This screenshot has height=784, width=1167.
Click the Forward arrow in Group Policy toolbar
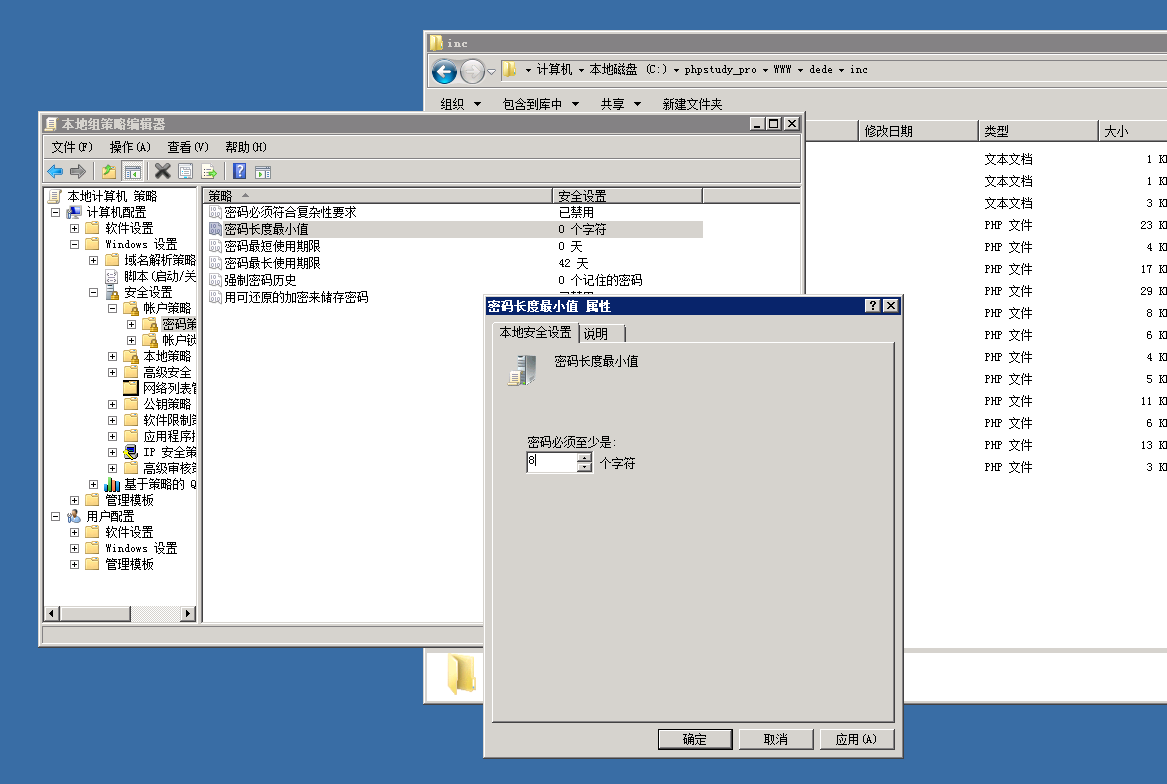[78, 171]
